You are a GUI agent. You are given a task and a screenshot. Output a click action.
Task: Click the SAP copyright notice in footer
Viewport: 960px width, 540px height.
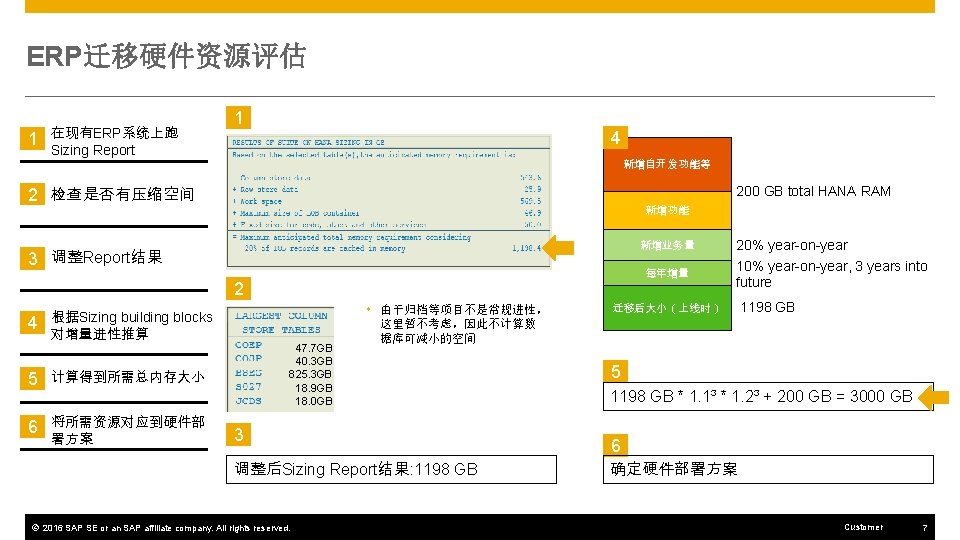click(161, 528)
